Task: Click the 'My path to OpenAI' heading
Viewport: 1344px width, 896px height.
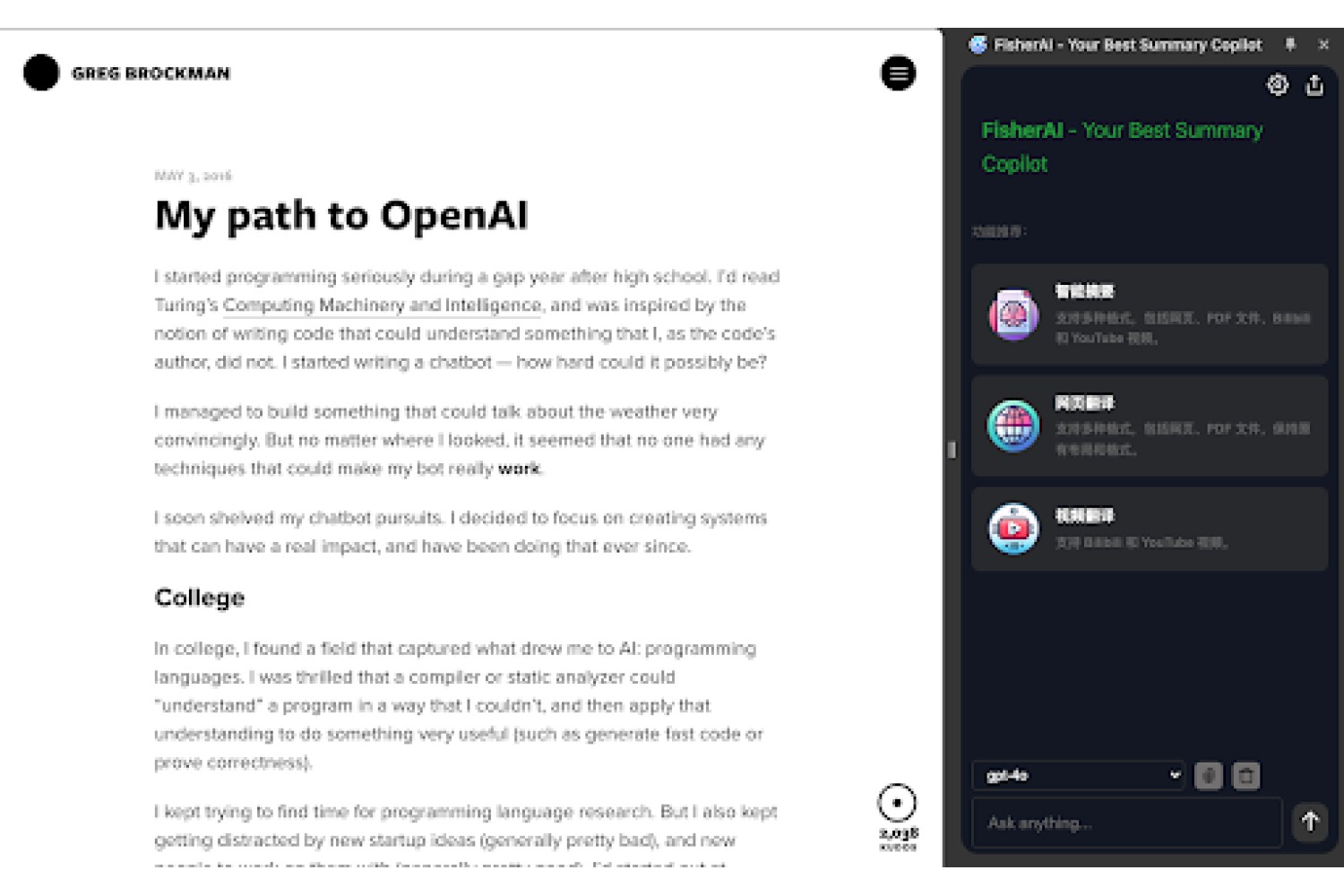Action: [x=341, y=216]
